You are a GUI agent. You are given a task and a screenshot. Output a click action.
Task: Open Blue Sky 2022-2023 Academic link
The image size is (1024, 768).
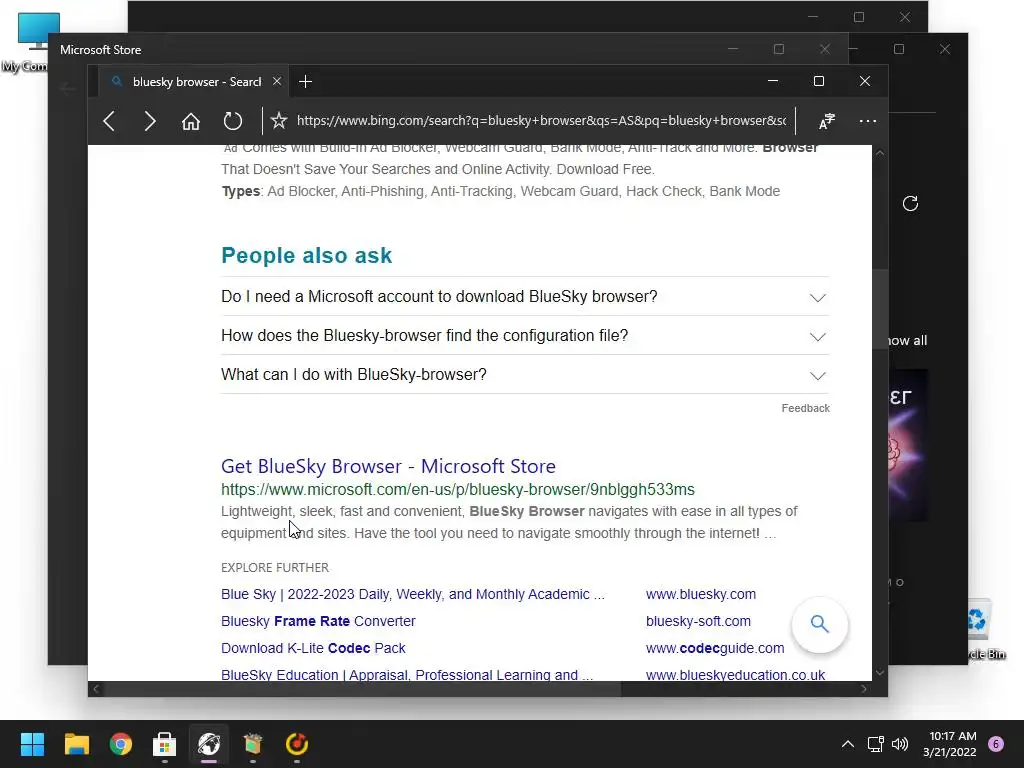pos(413,594)
